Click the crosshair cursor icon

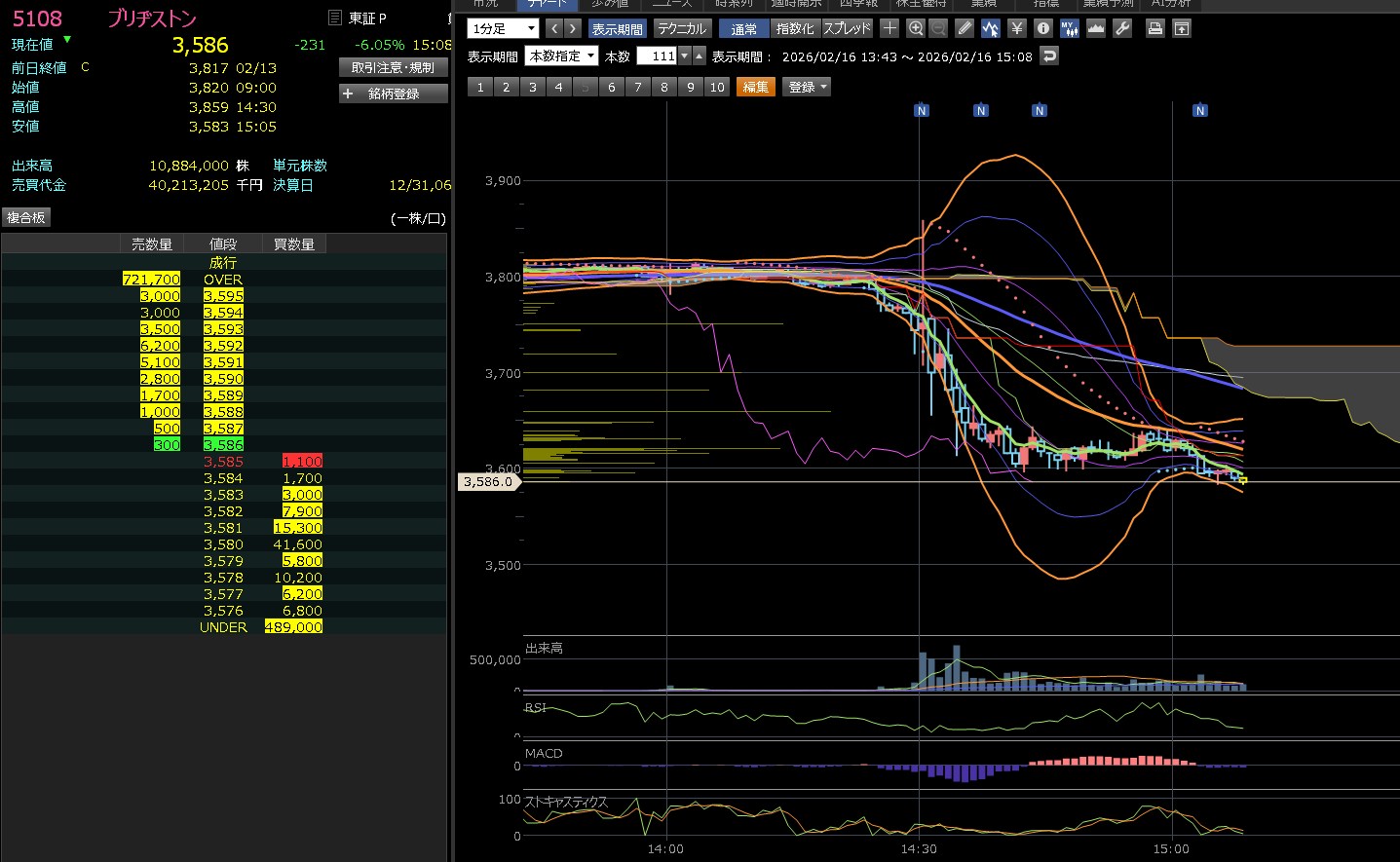click(x=889, y=28)
